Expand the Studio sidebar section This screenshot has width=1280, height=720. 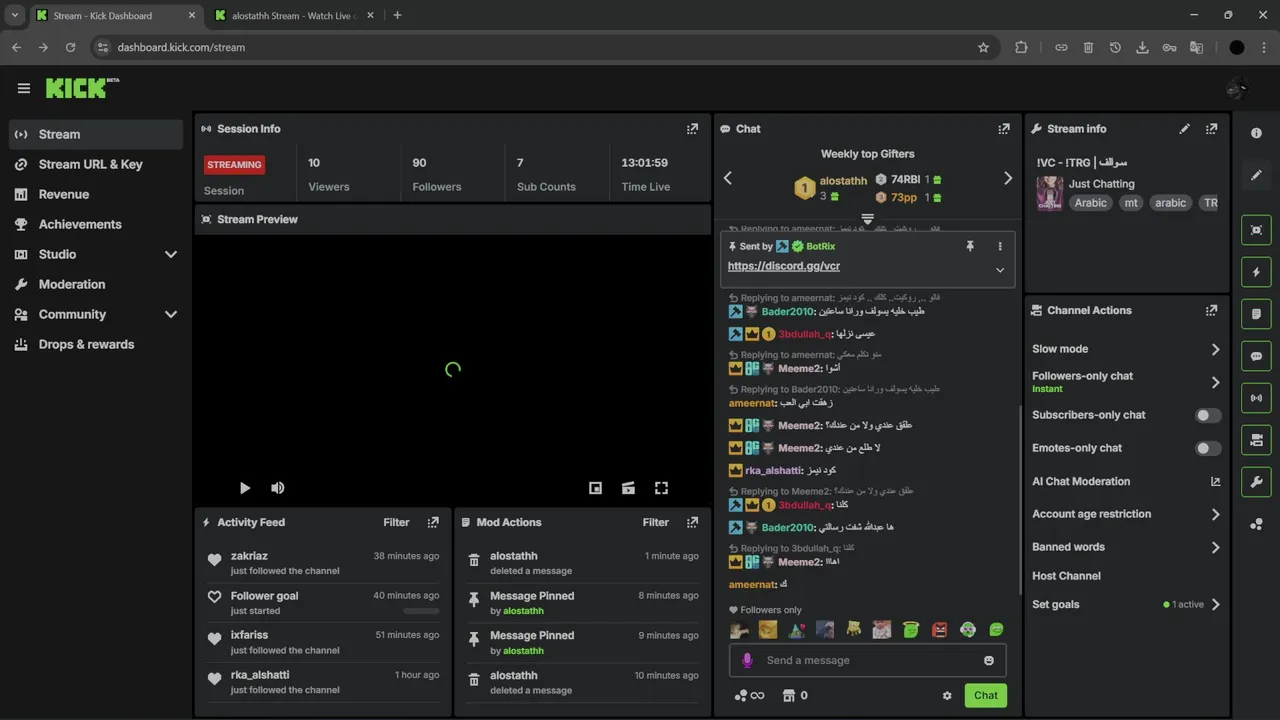point(171,254)
